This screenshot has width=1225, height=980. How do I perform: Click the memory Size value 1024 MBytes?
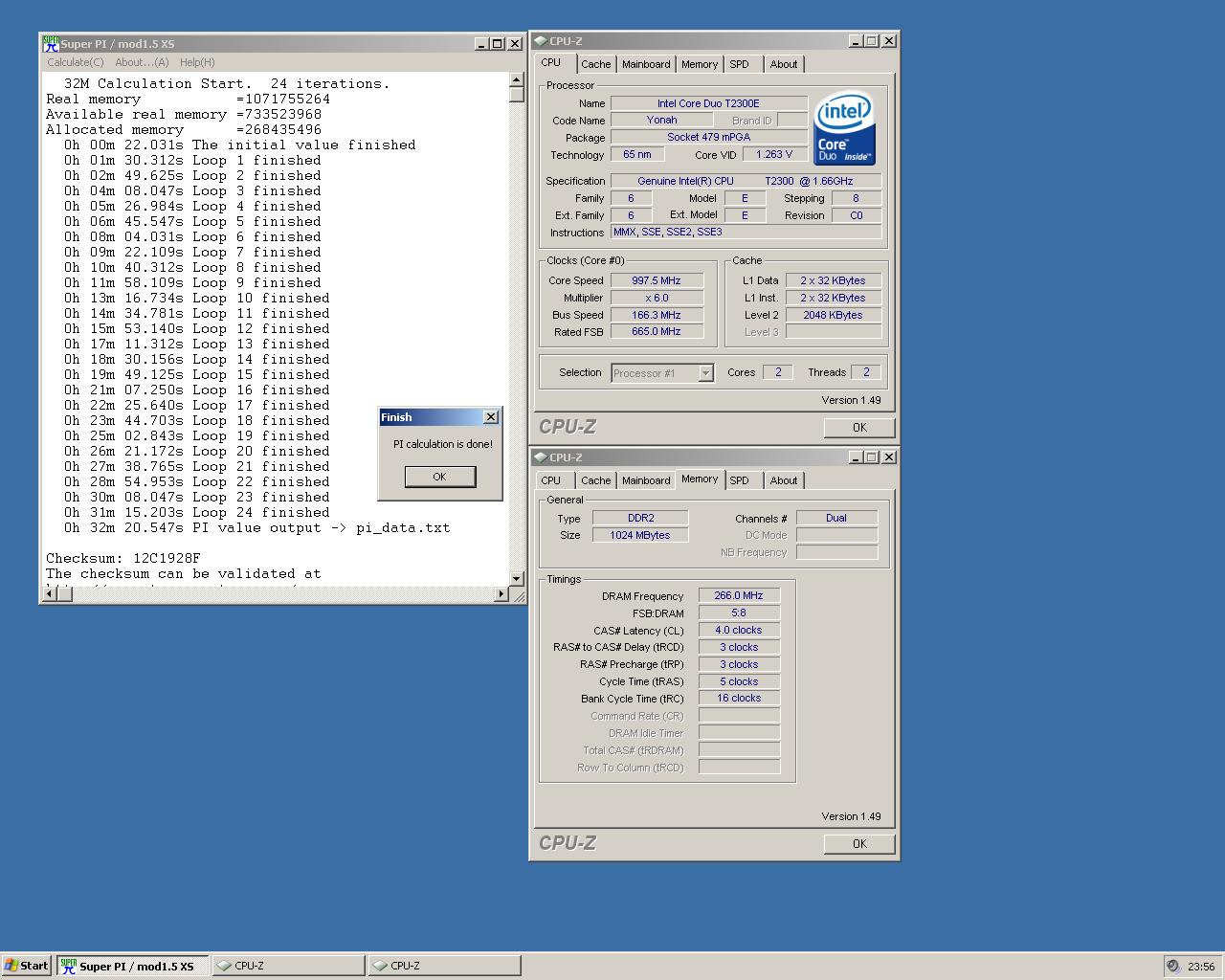(640, 535)
